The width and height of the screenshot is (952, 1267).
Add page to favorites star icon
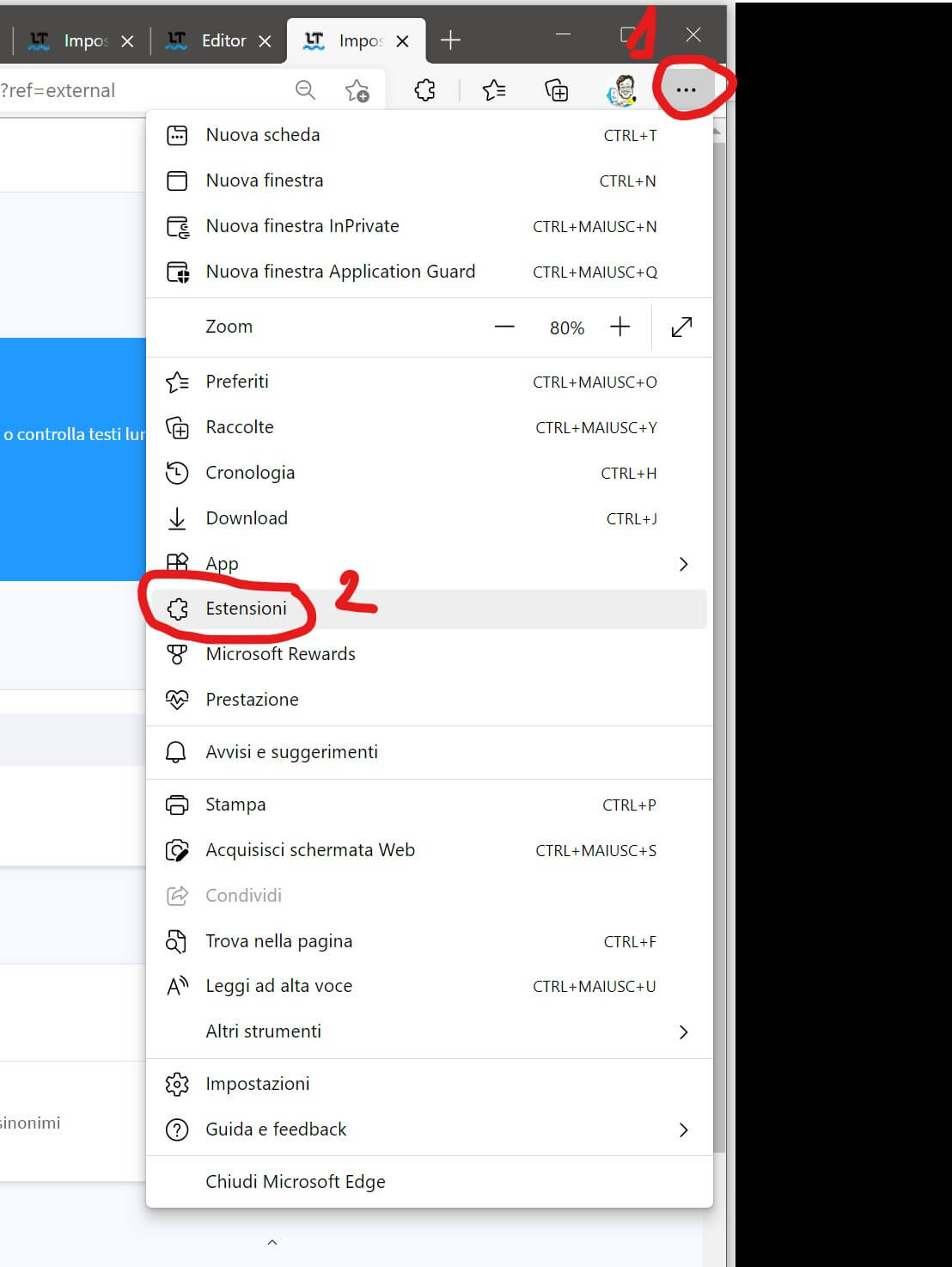pos(357,90)
